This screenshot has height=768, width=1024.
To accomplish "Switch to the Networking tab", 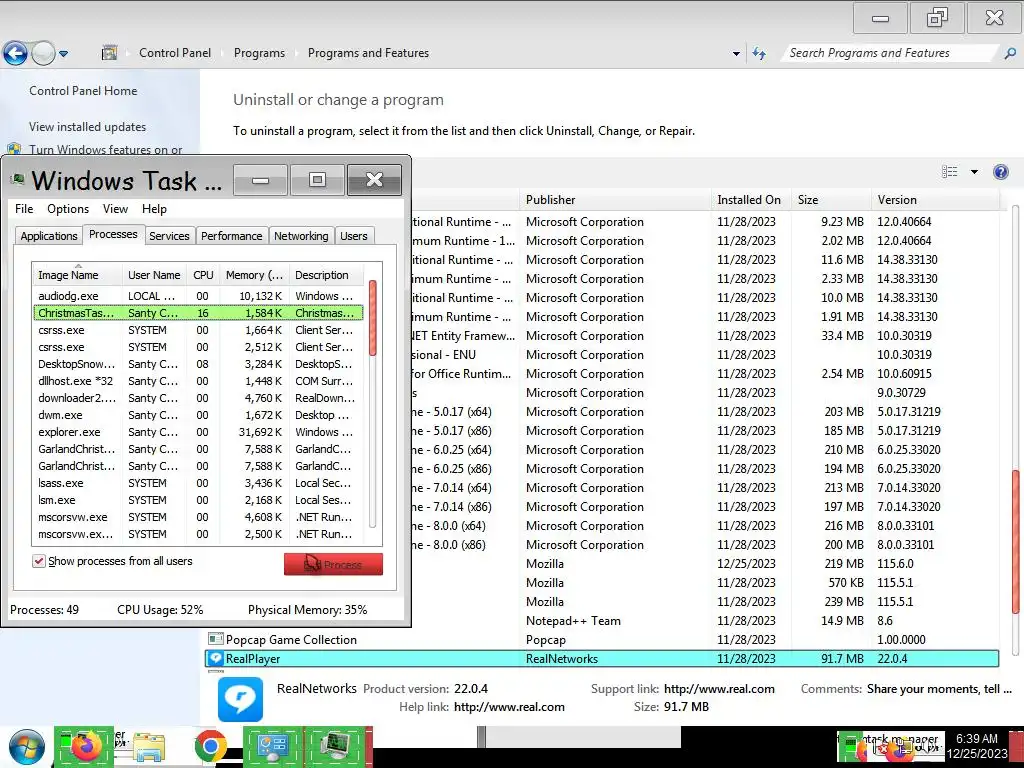I will [301, 236].
